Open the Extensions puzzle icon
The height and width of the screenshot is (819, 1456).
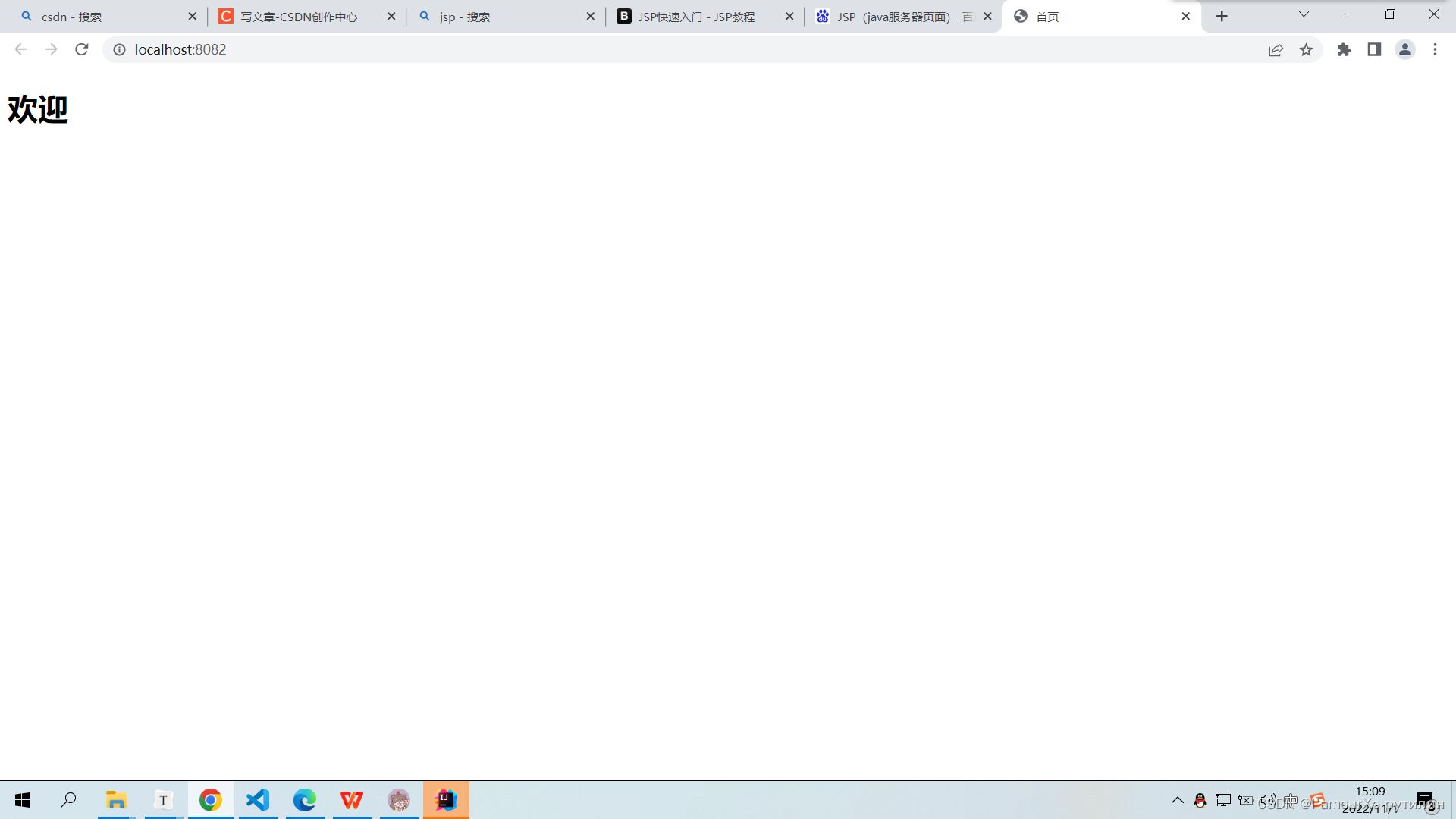[x=1344, y=49]
